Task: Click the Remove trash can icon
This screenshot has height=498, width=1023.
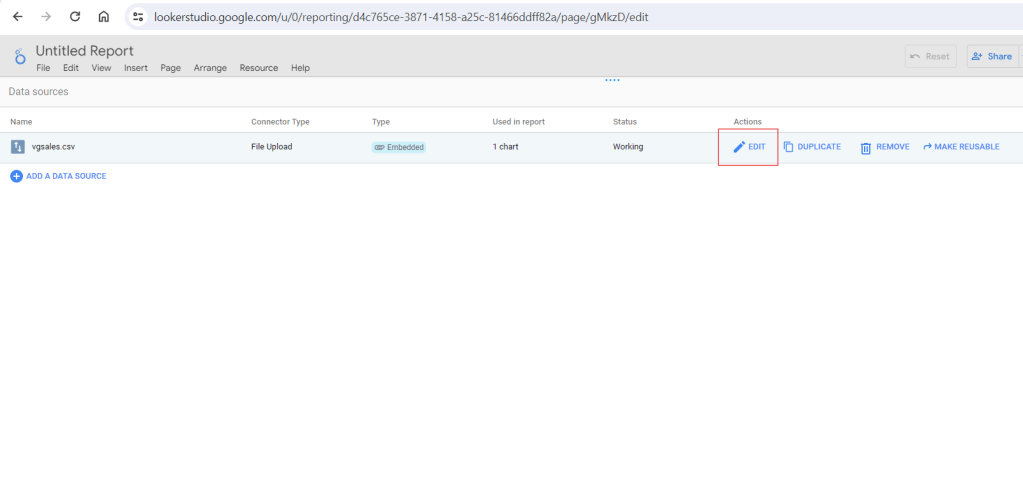Action: point(866,147)
